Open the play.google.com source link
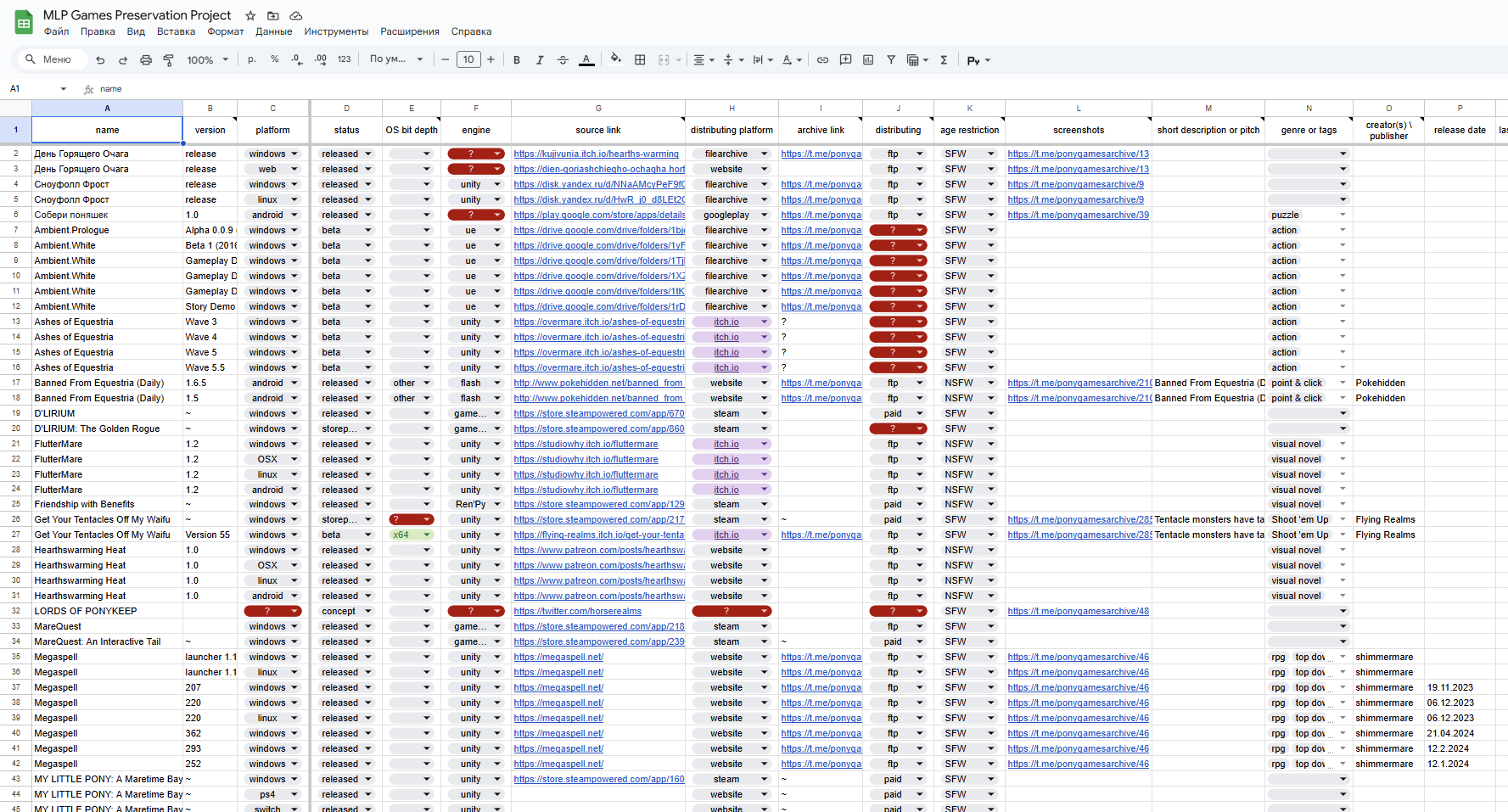The width and height of the screenshot is (1508, 812). point(599,215)
